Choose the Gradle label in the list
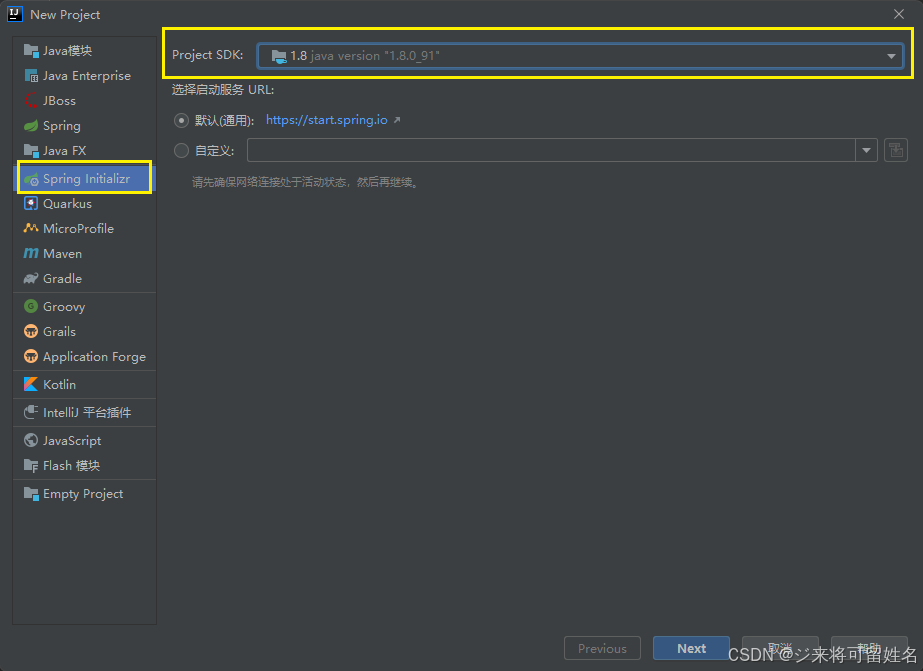 (x=62, y=278)
